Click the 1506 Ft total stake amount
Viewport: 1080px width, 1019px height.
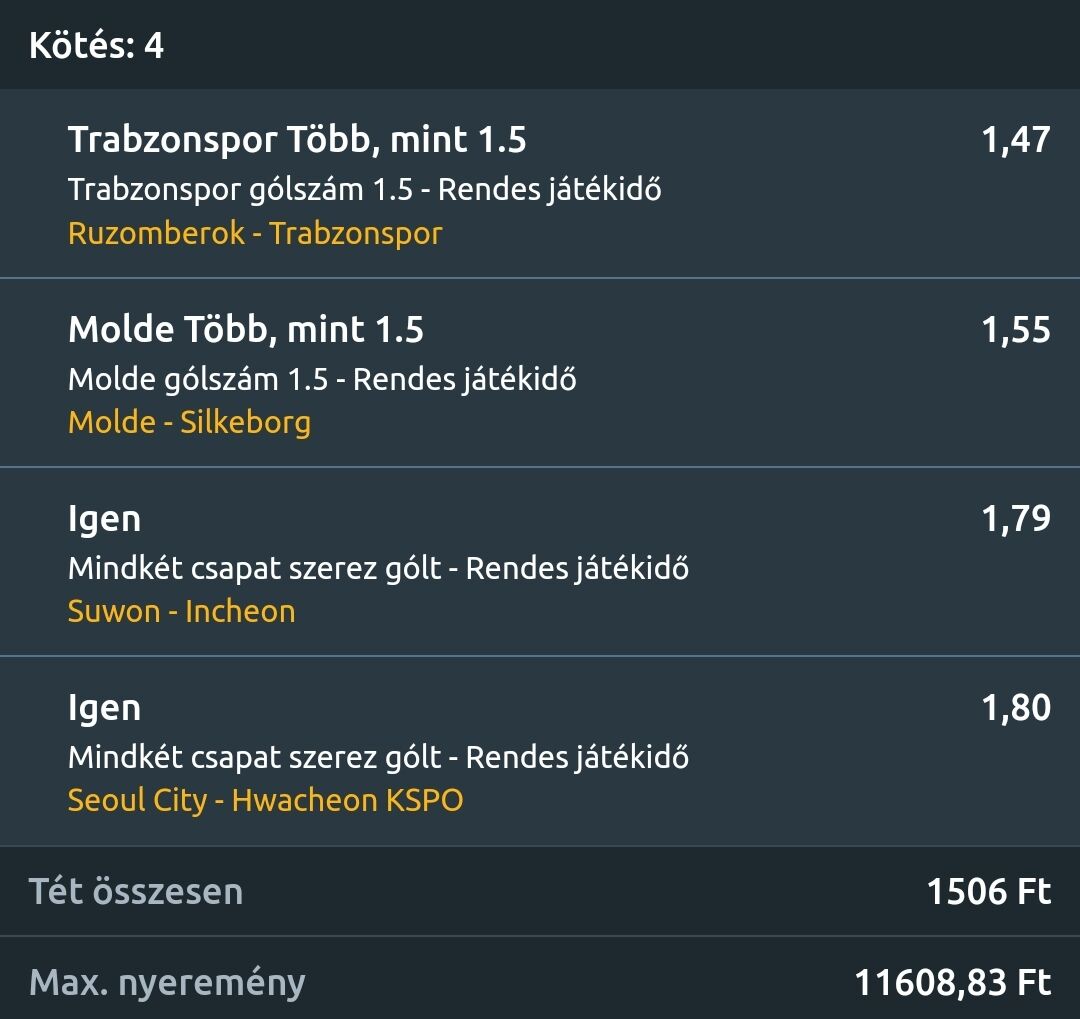(x=988, y=891)
